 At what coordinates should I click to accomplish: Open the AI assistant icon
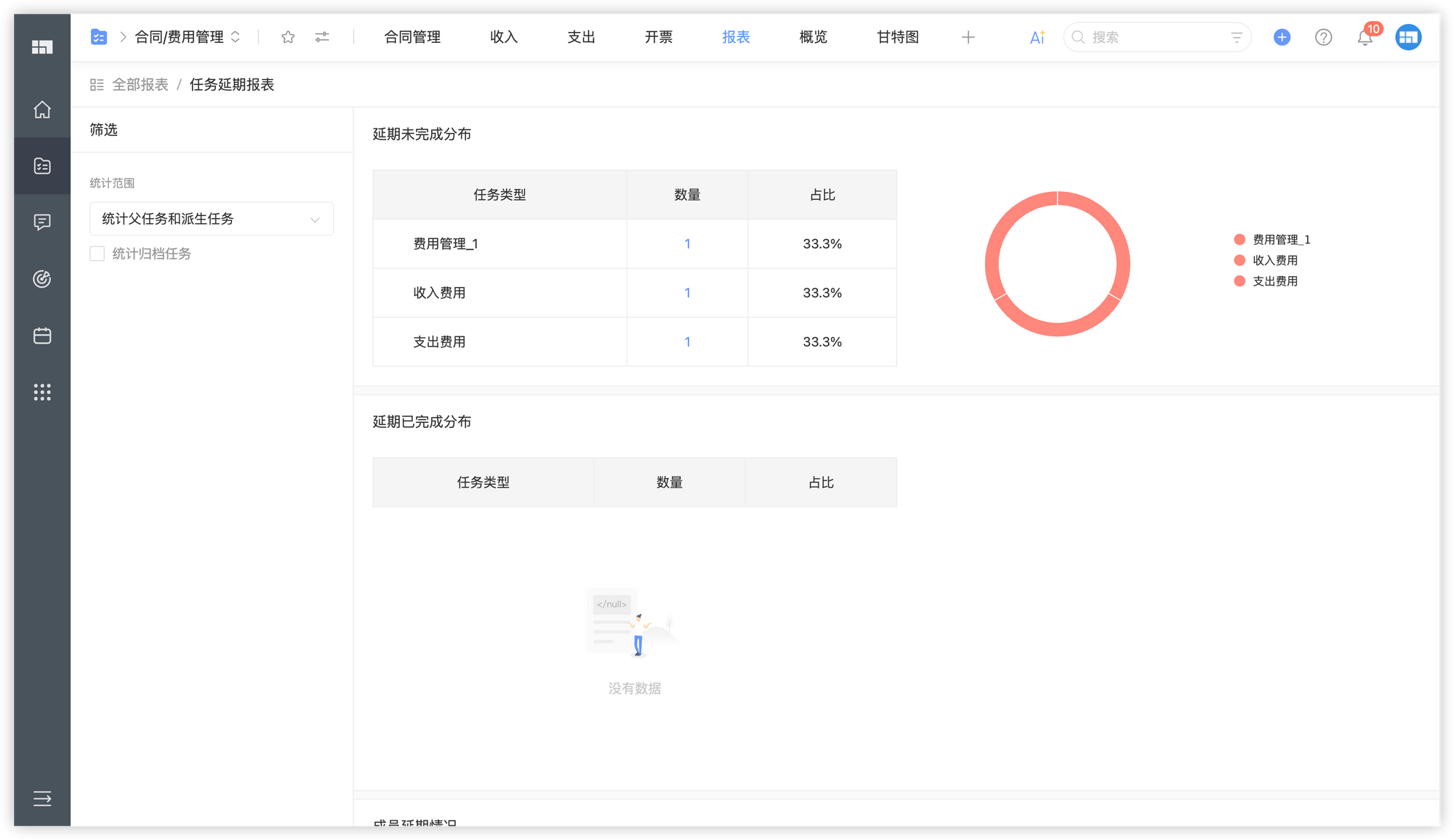pyautogui.click(x=1037, y=37)
